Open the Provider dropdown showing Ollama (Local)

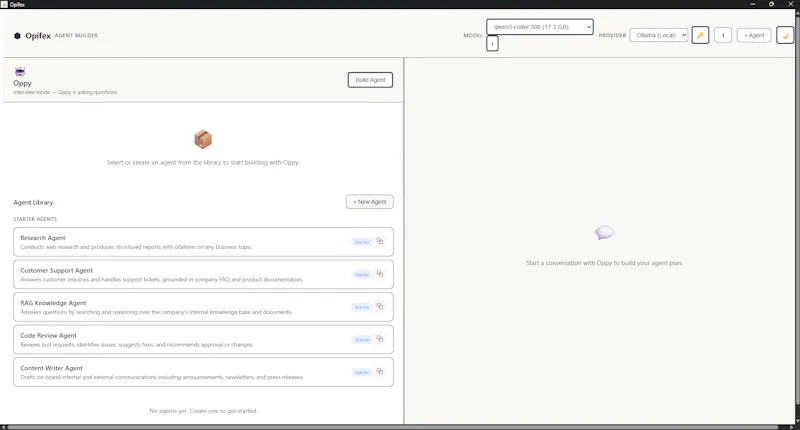pyautogui.click(x=659, y=35)
